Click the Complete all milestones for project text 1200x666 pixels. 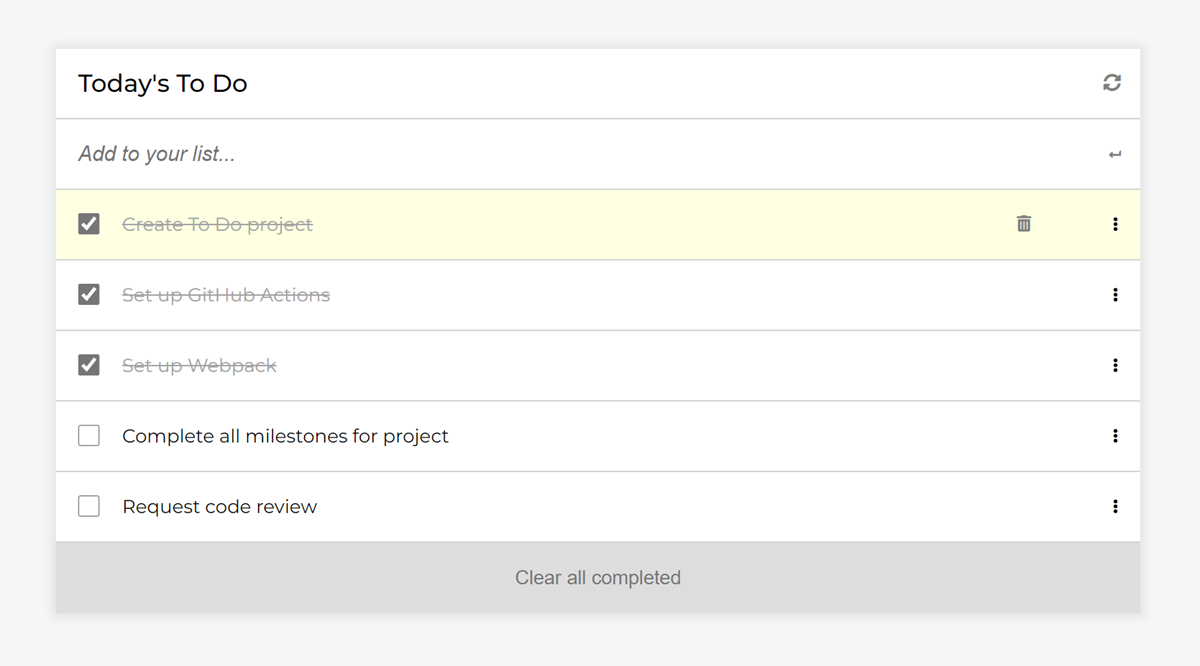pyautogui.click(x=285, y=436)
